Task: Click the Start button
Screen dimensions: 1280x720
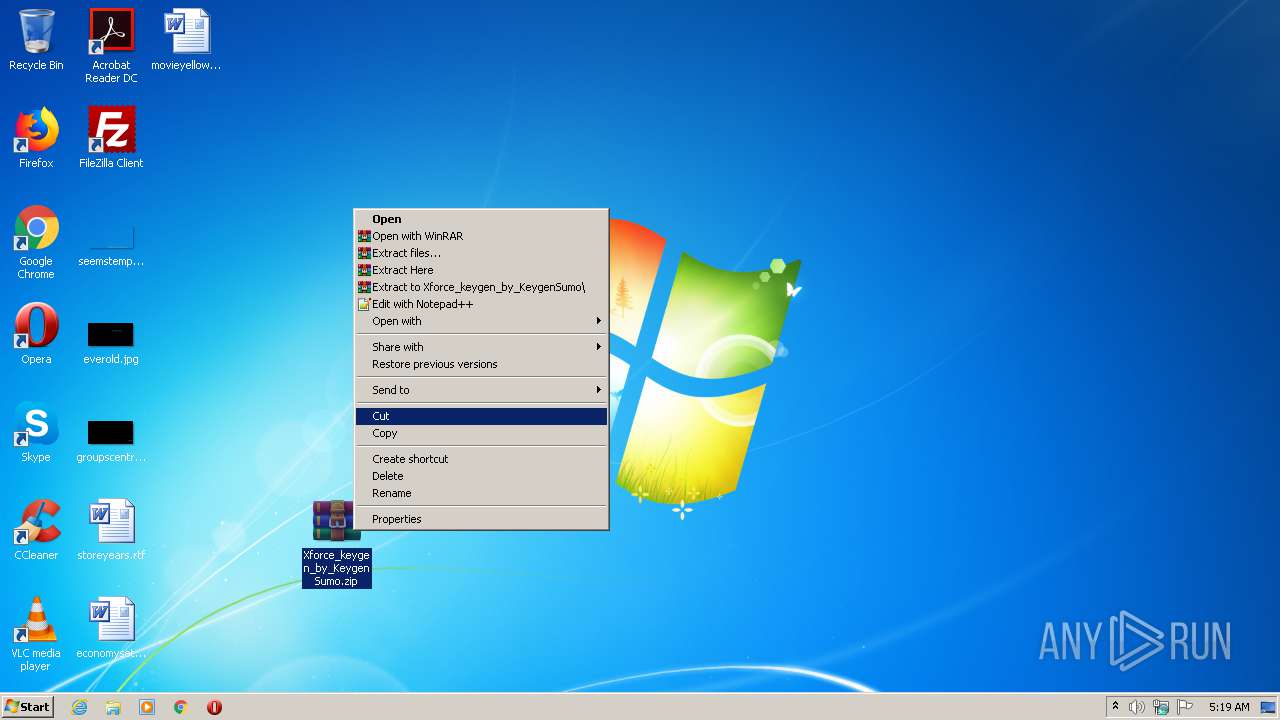Action: 27,707
